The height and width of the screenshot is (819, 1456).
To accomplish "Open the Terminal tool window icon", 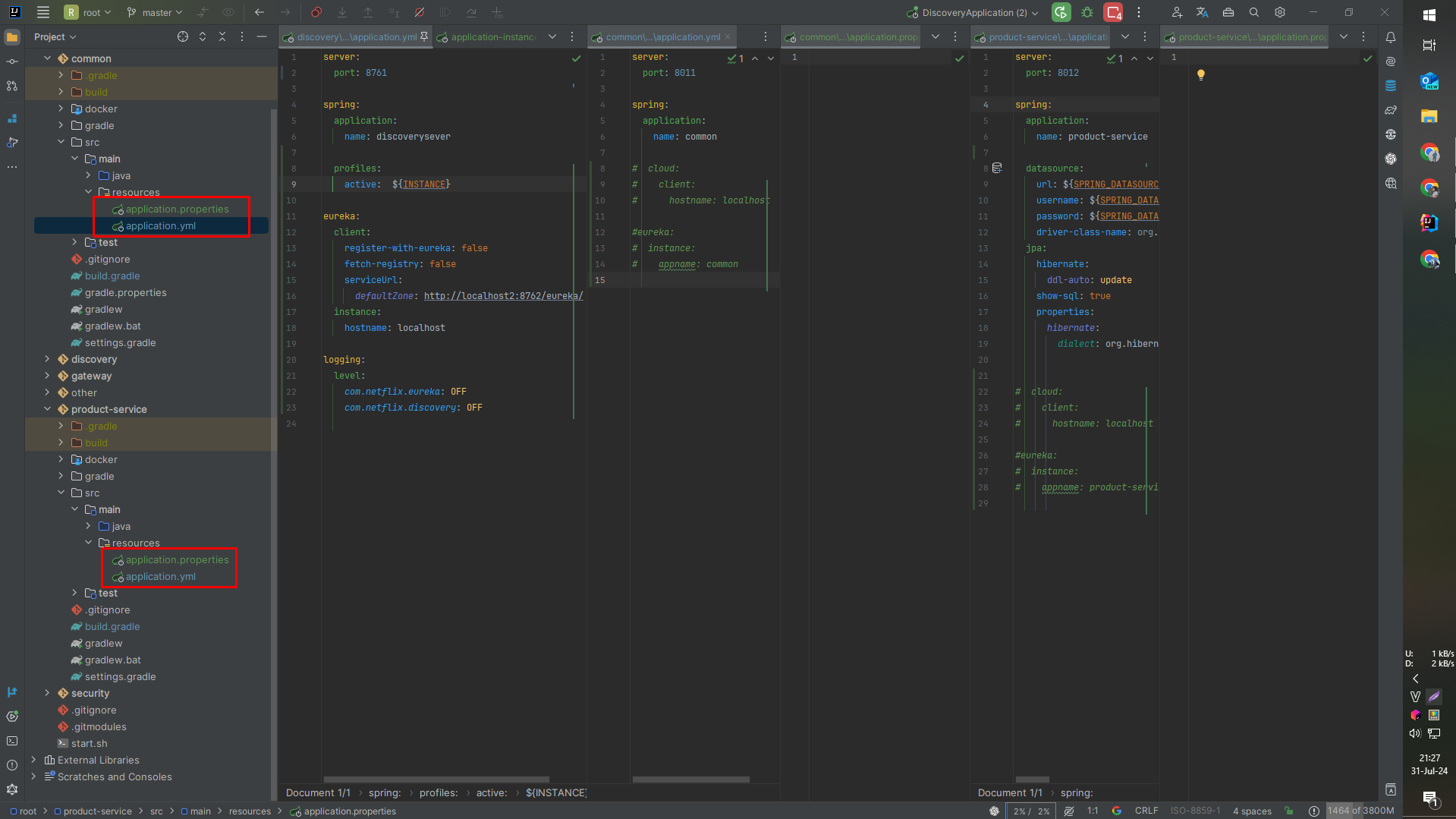I will click(x=12, y=741).
